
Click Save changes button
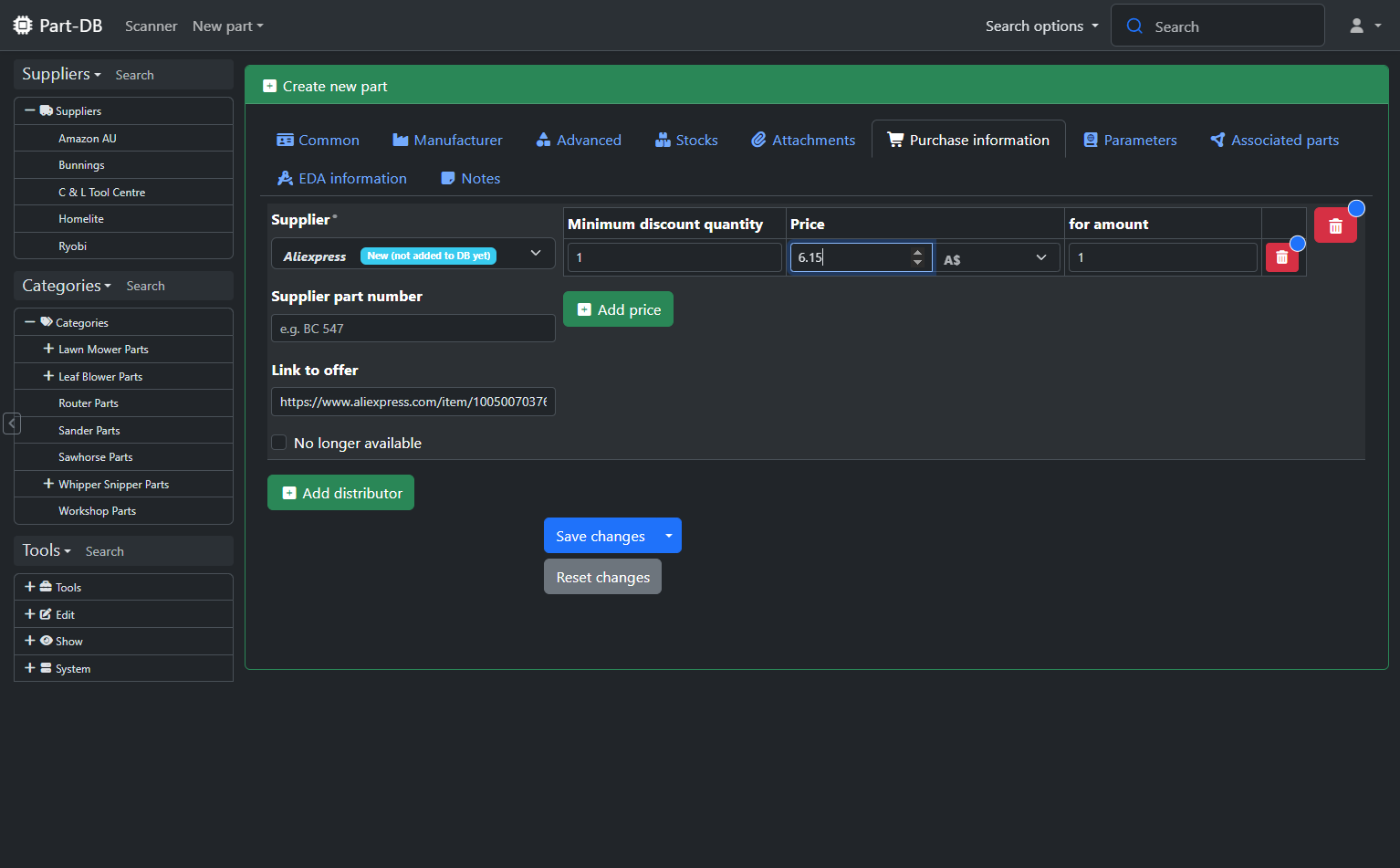601,536
